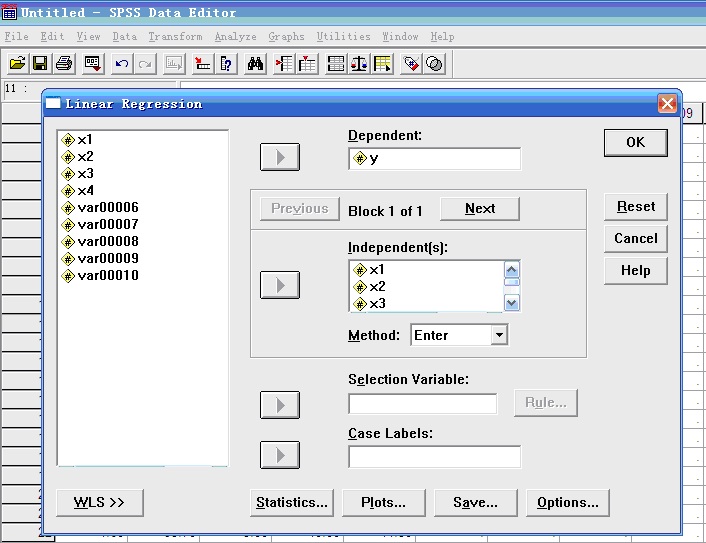
Task: Open the Graphs menu
Action: tap(286, 37)
